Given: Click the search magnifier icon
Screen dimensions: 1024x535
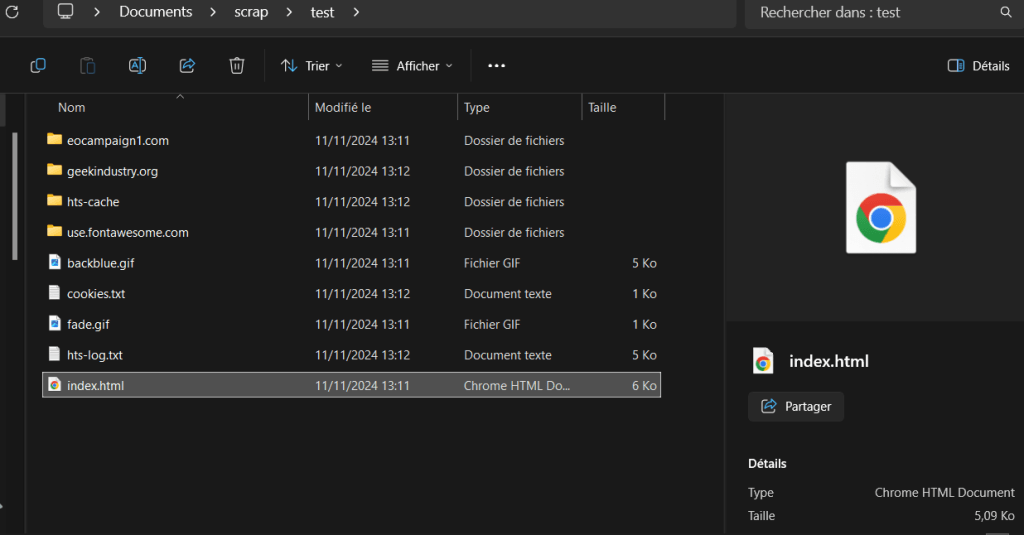Looking at the screenshot, I should 1006,13.
